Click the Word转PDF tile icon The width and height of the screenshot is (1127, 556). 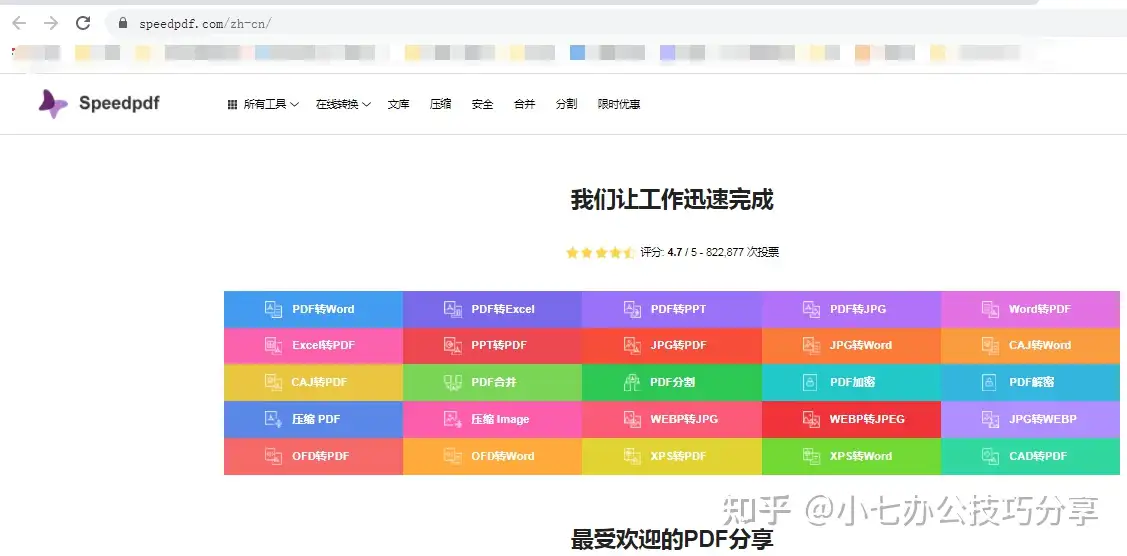point(990,309)
